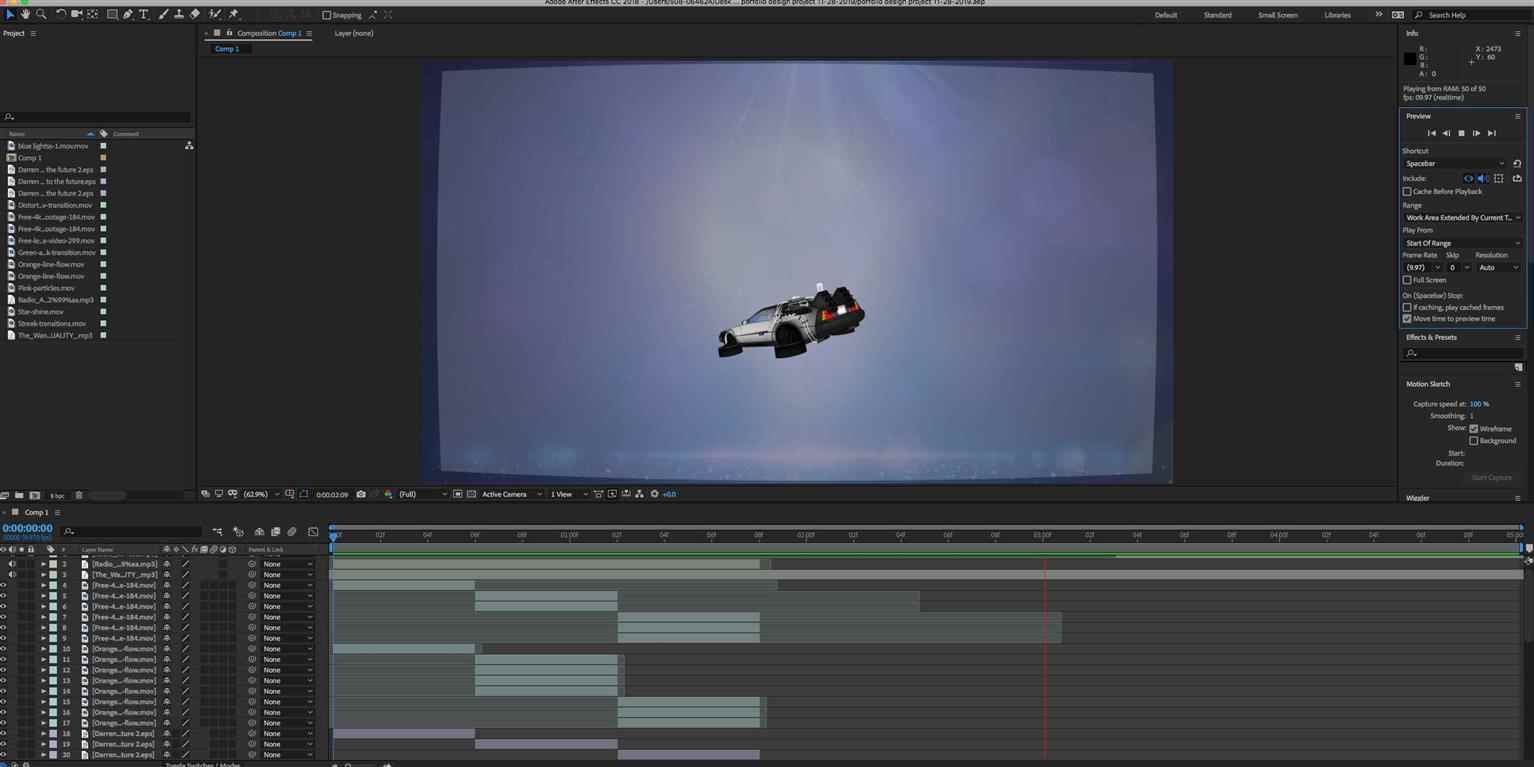The width and height of the screenshot is (1534, 767).
Task: Select the Rectangle shape tool
Action: [x=112, y=15]
